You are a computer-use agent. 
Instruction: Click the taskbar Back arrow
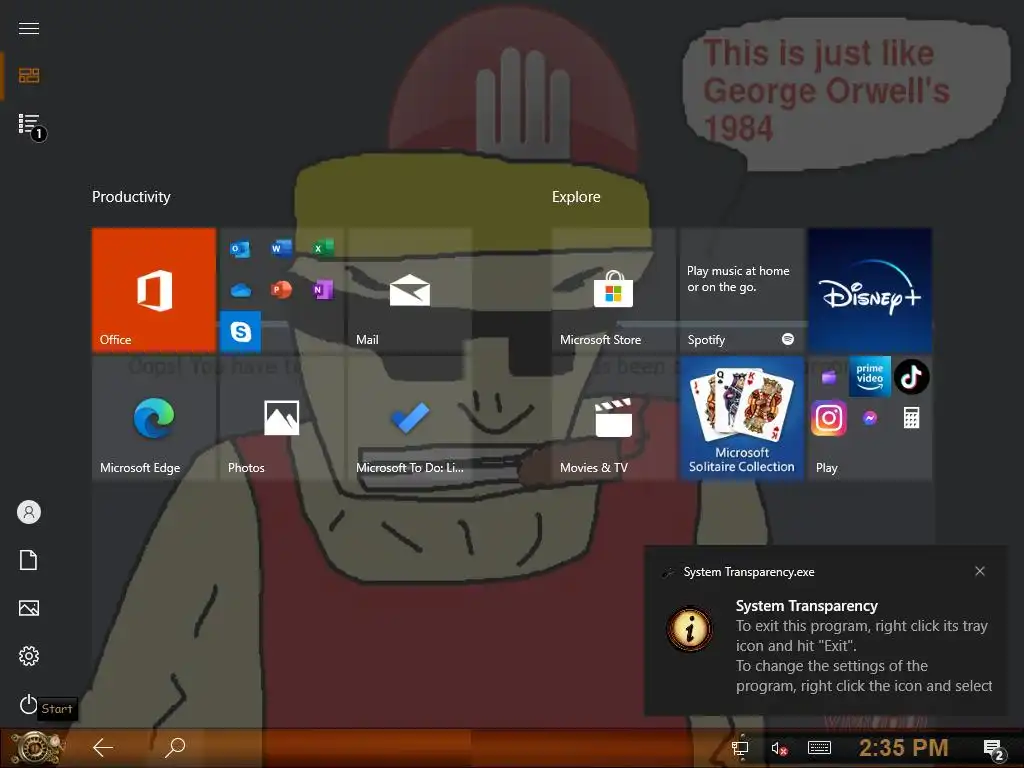click(103, 748)
